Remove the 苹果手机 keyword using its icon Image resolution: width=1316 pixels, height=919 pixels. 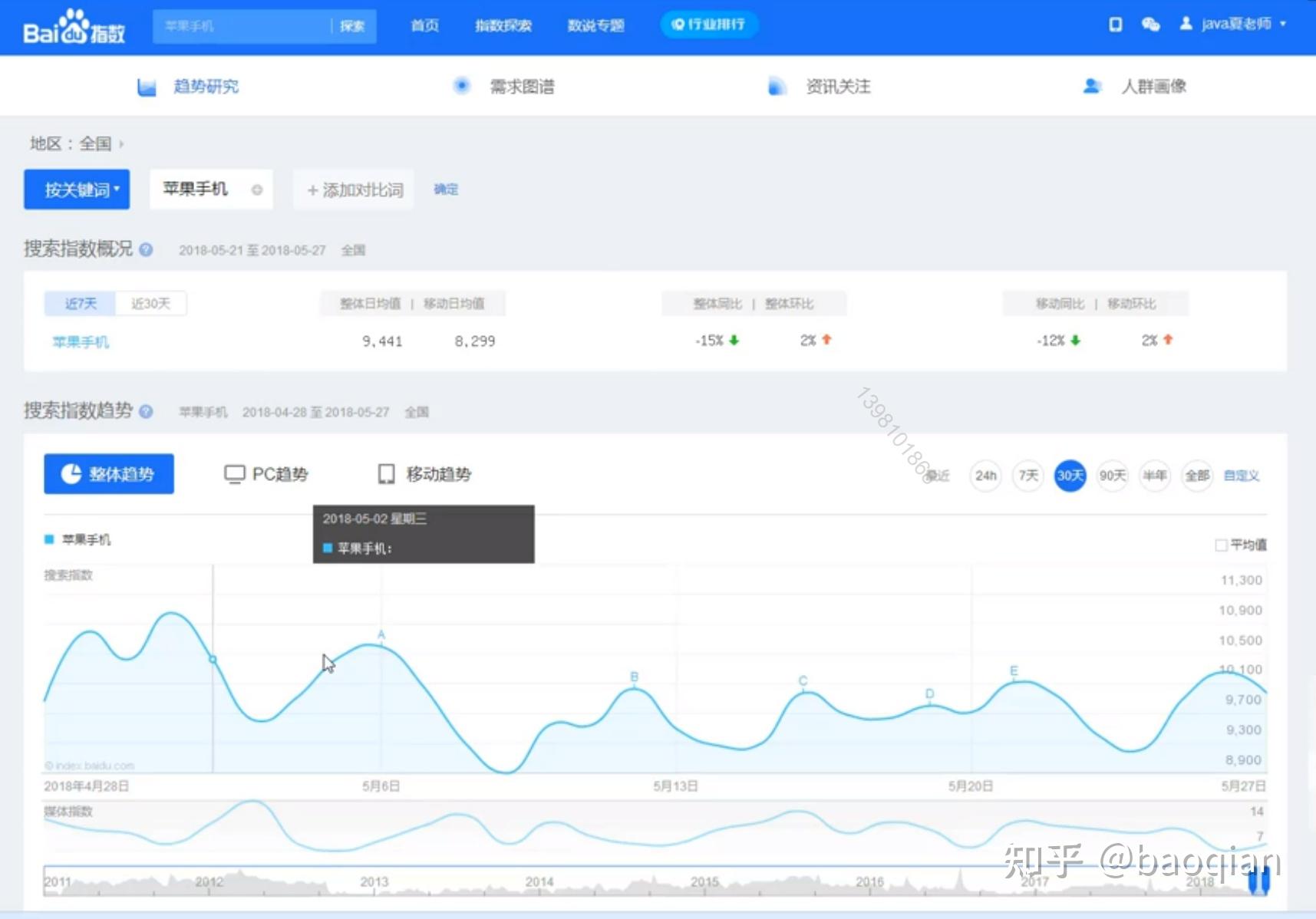[257, 189]
